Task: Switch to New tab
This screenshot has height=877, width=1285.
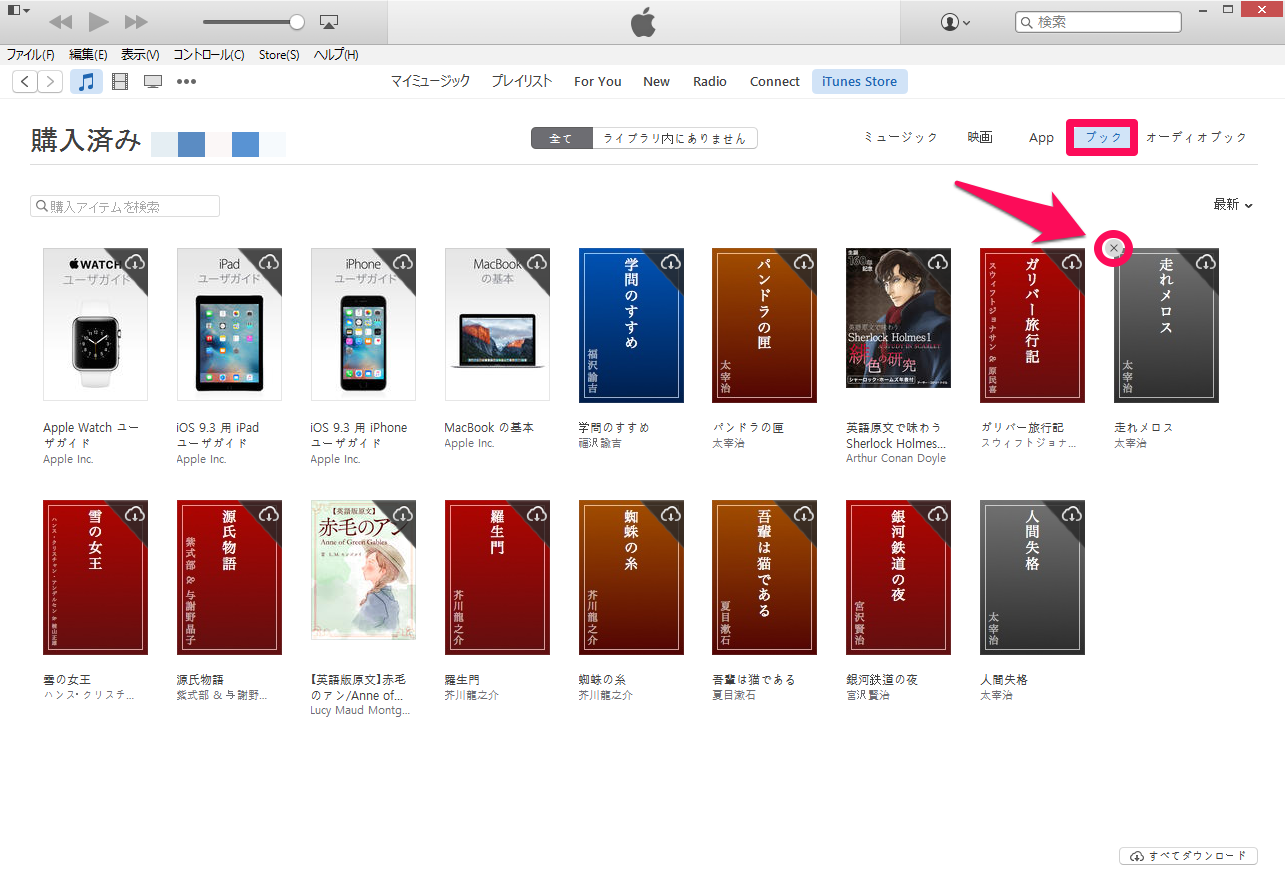Action: click(x=657, y=82)
